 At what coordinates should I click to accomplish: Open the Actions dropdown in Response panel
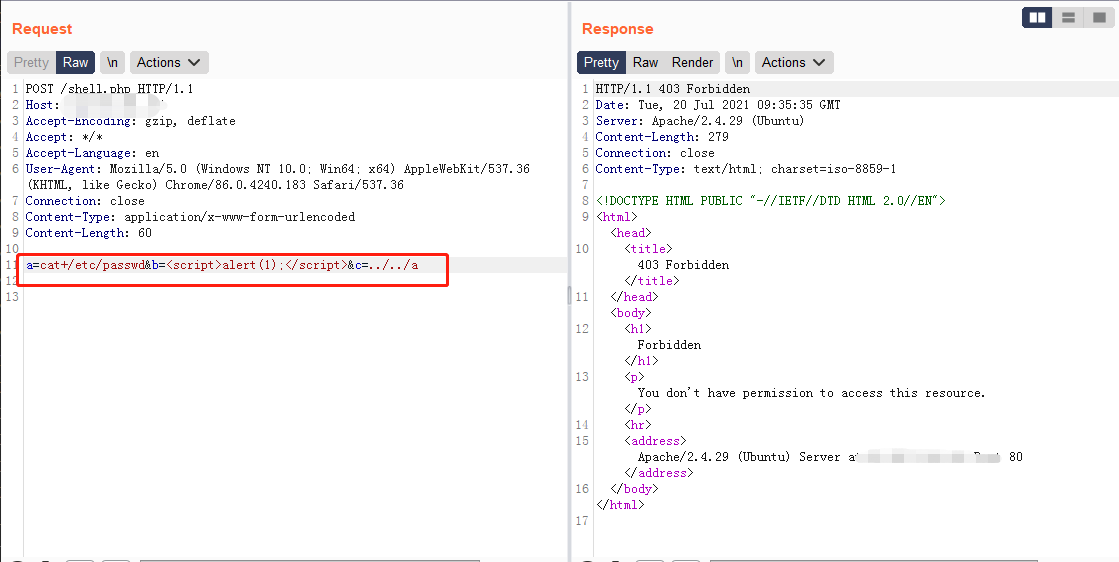coord(794,63)
